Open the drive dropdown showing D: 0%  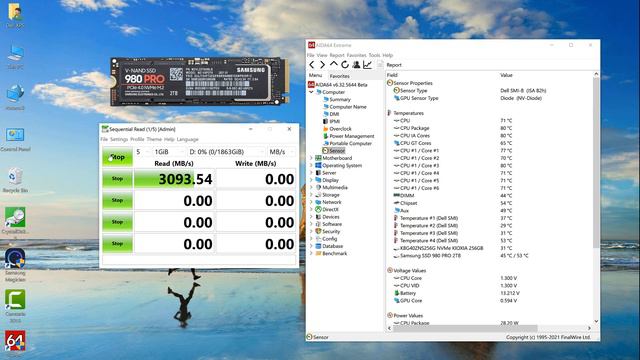pos(226,152)
